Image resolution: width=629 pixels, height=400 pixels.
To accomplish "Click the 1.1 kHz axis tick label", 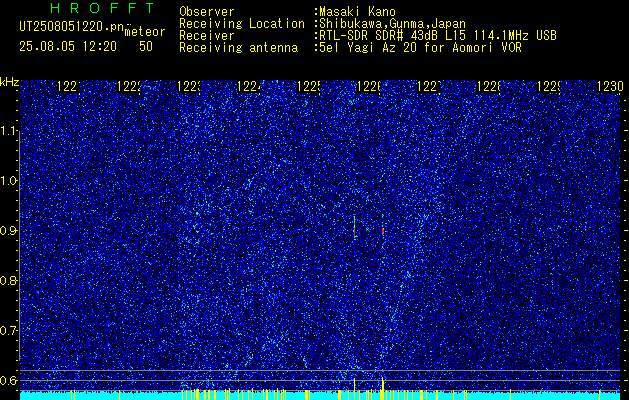I will coord(9,131).
